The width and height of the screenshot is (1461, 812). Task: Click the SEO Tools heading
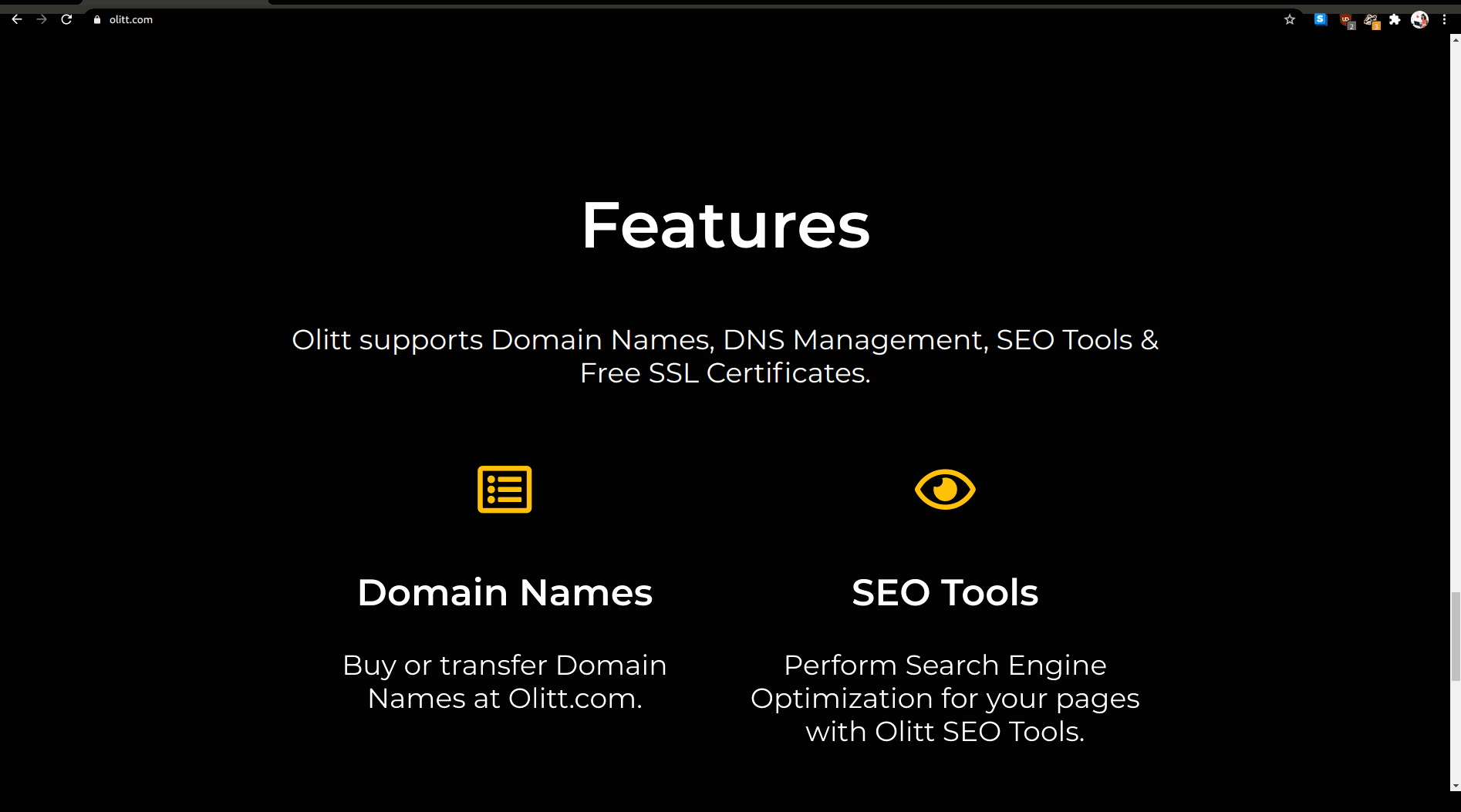tap(945, 592)
